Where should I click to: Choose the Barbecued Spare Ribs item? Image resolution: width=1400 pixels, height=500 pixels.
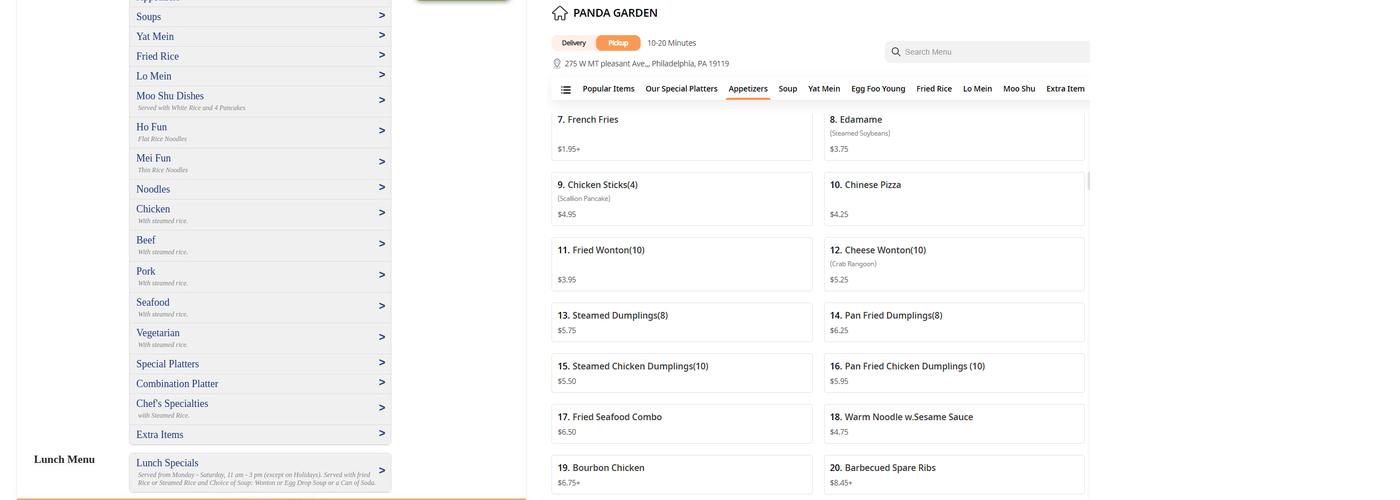[953, 474]
